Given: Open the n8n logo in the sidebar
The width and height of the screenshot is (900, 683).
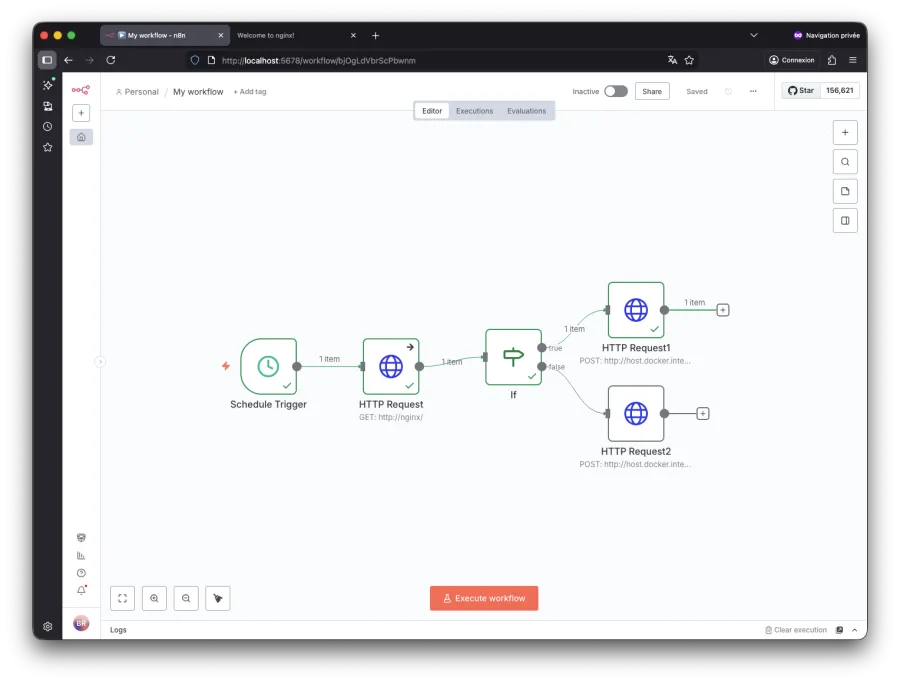Looking at the screenshot, I should click(81, 88).
